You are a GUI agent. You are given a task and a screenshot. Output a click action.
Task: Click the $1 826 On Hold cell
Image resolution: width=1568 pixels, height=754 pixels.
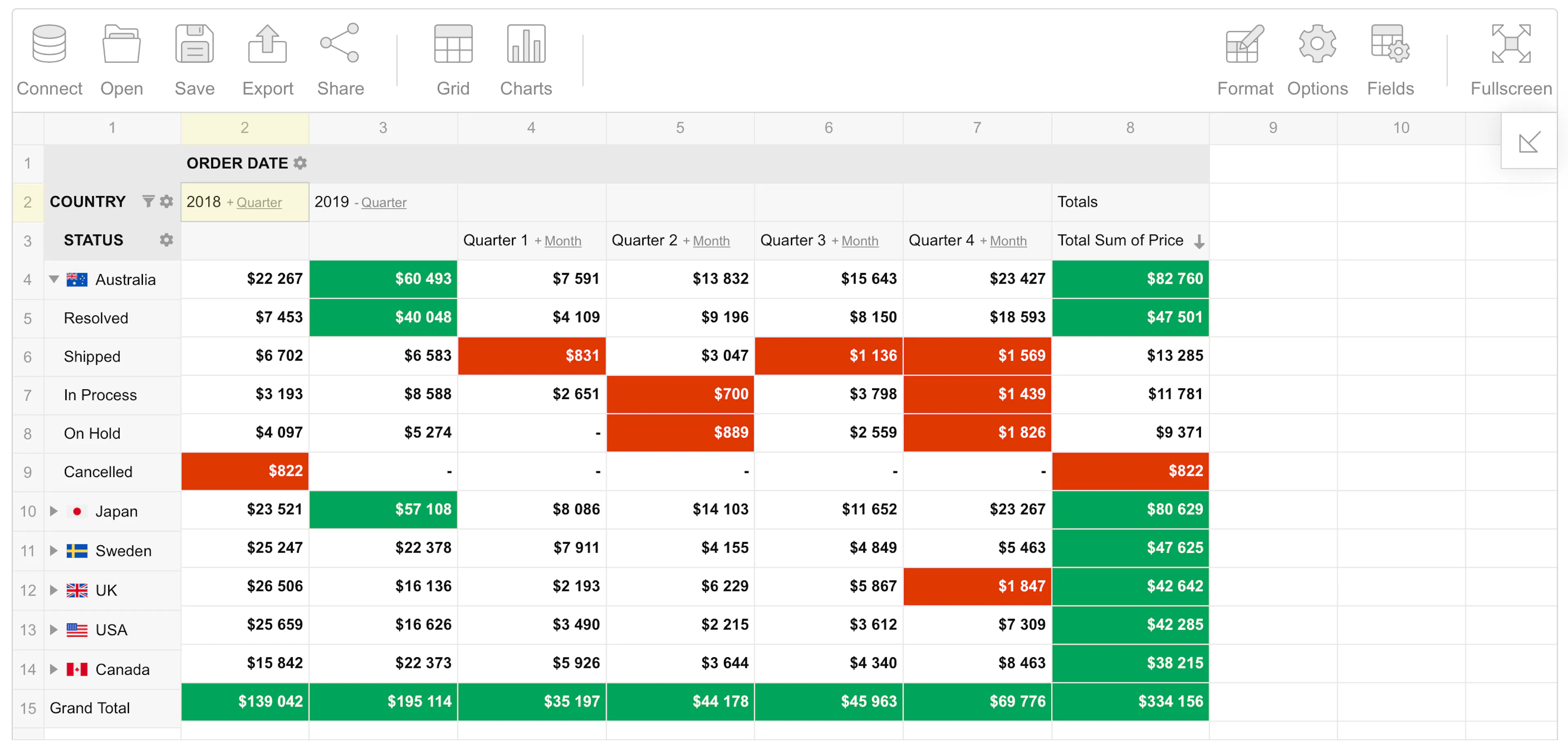click(x=978, y=433)
